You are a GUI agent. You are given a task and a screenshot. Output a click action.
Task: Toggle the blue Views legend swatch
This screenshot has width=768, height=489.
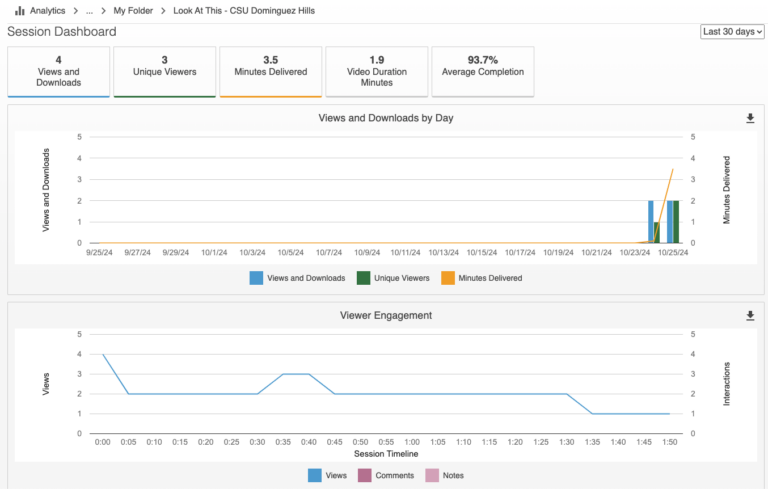point(315,475)
